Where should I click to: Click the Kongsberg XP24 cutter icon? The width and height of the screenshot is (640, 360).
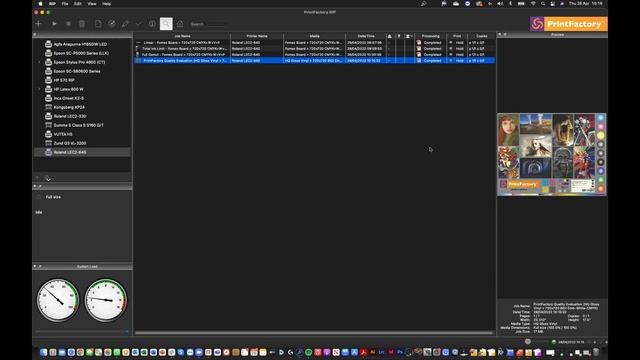click(x=49, y=107)
